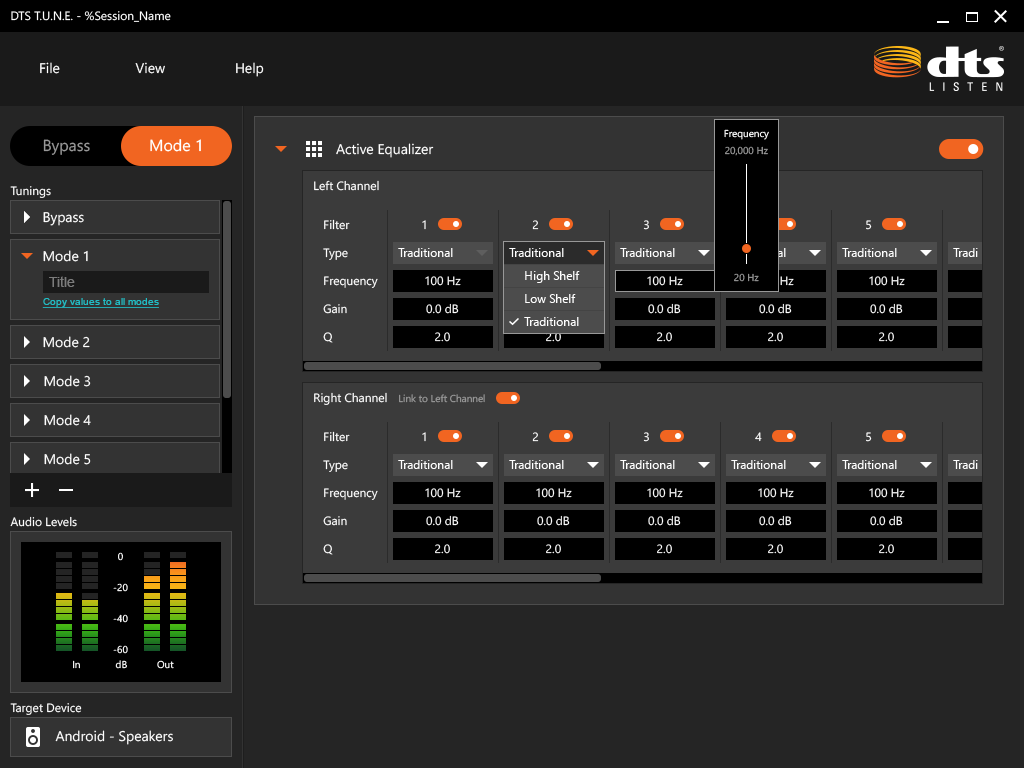Image resolution: width=1024 pixels, height=768 pixels.
Task: Open the Help menu
Action: (x=249, y=69)
